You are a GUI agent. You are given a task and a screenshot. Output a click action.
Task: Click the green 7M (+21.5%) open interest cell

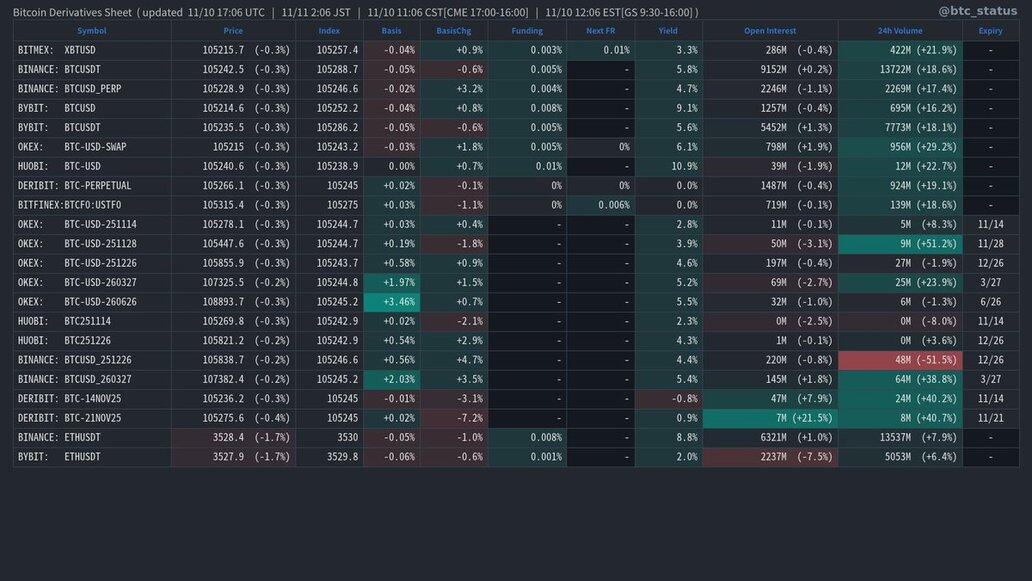770,418
